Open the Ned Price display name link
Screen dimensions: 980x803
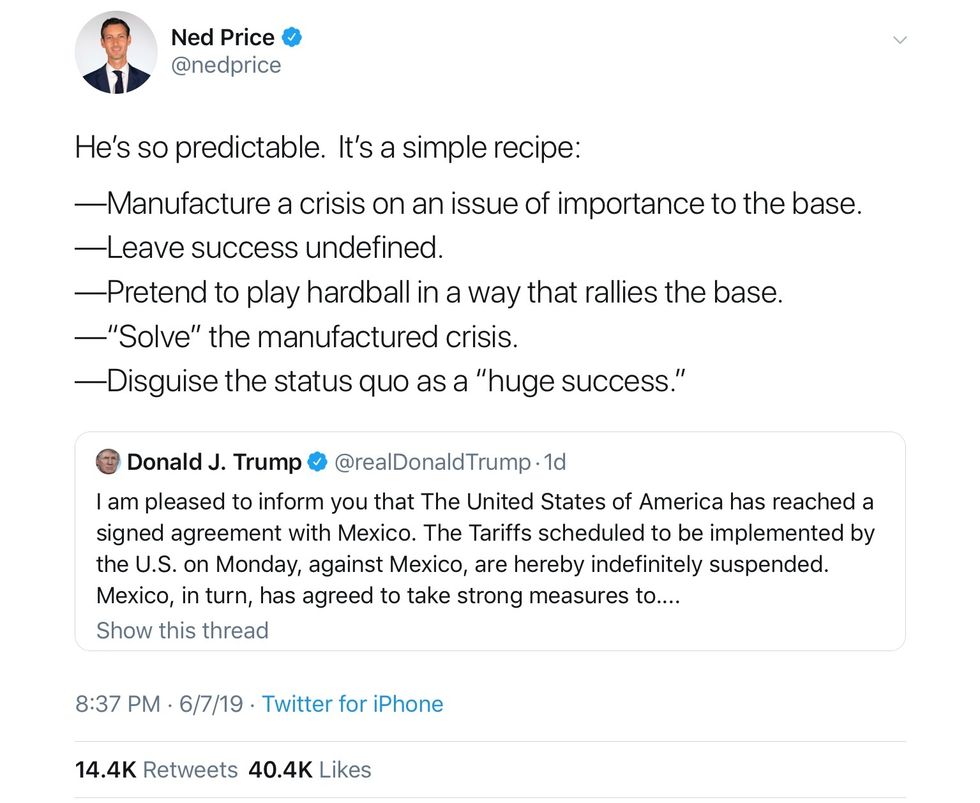pyautogui.click(x=222, y=38)
